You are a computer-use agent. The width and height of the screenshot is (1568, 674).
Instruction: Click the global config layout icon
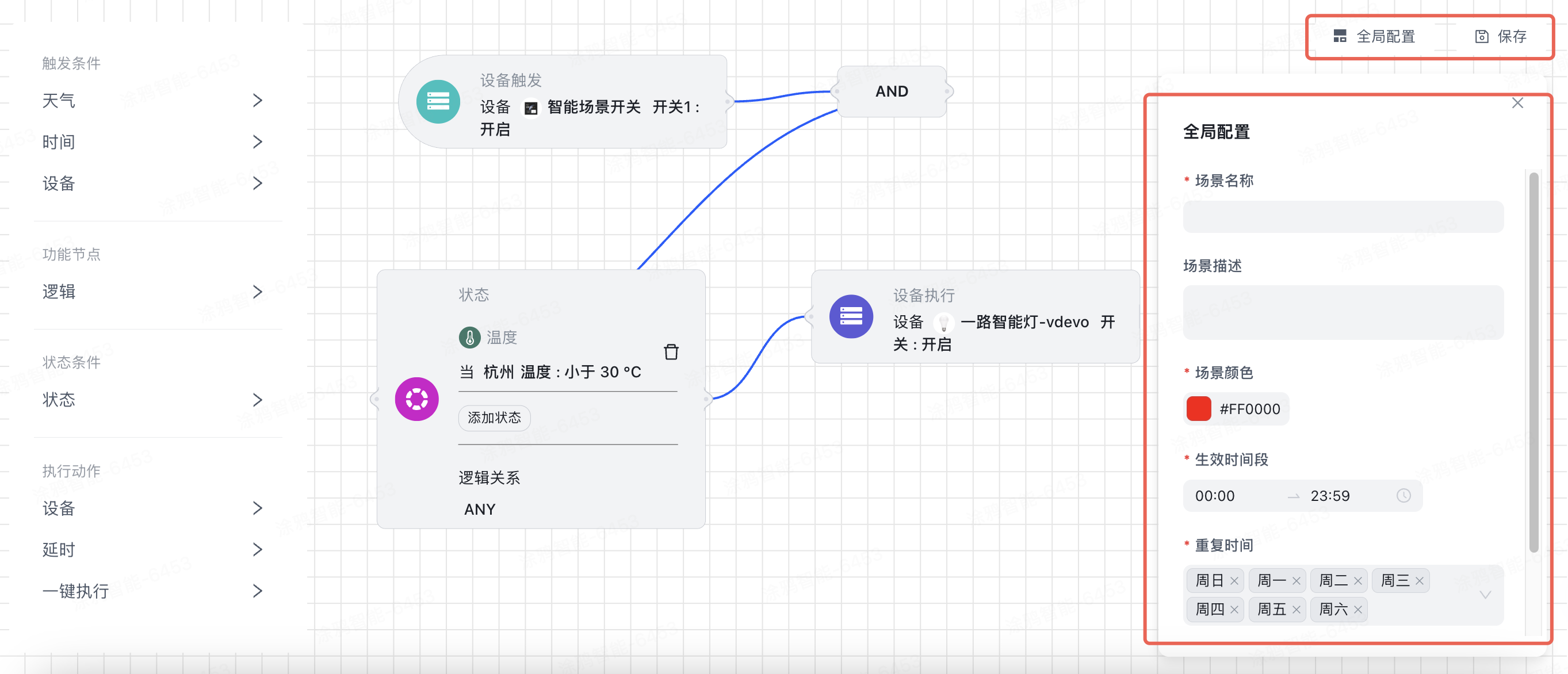(1340, 36)
